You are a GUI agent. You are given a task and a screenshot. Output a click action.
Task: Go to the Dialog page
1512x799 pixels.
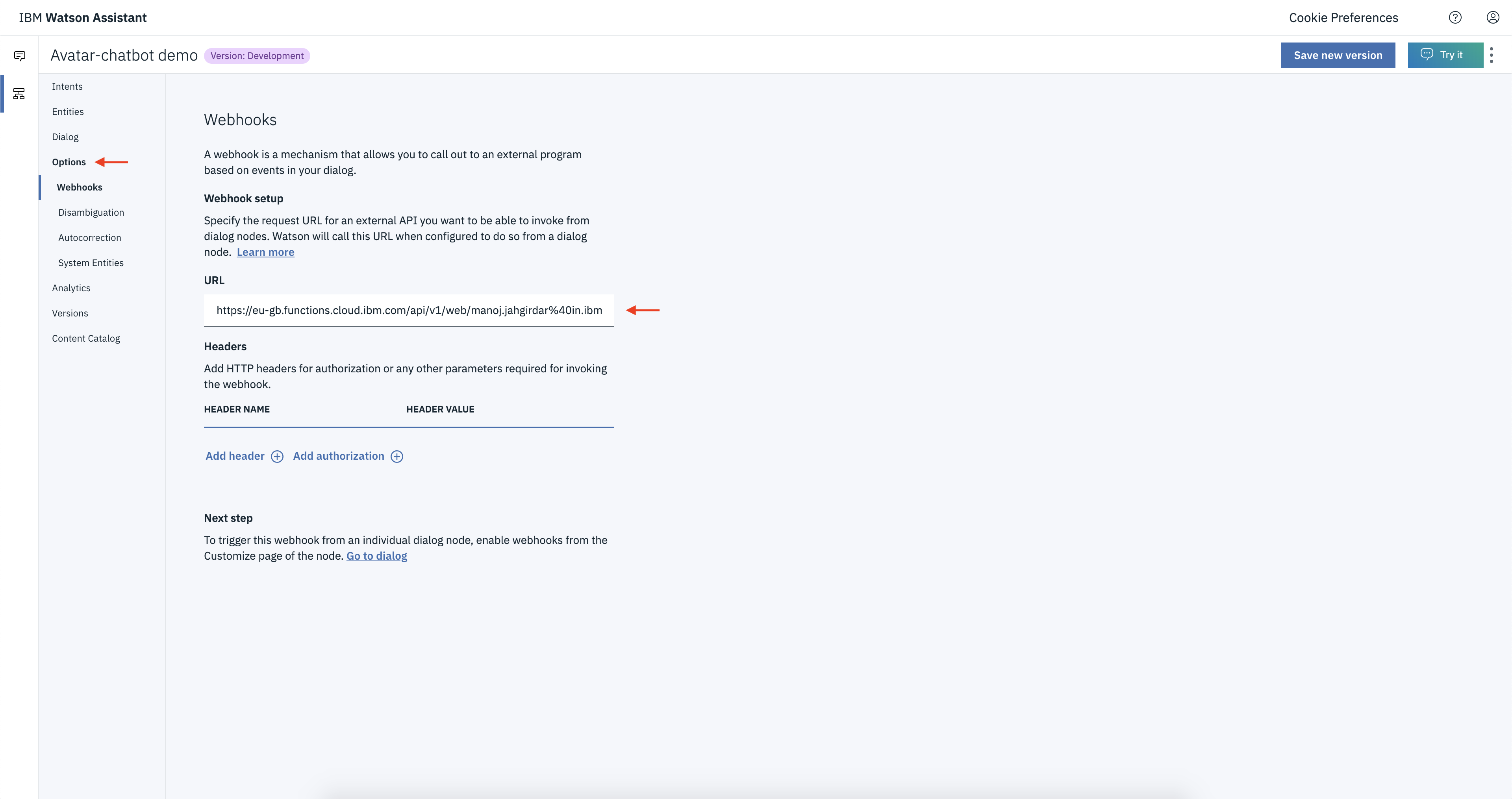[65, 137]
